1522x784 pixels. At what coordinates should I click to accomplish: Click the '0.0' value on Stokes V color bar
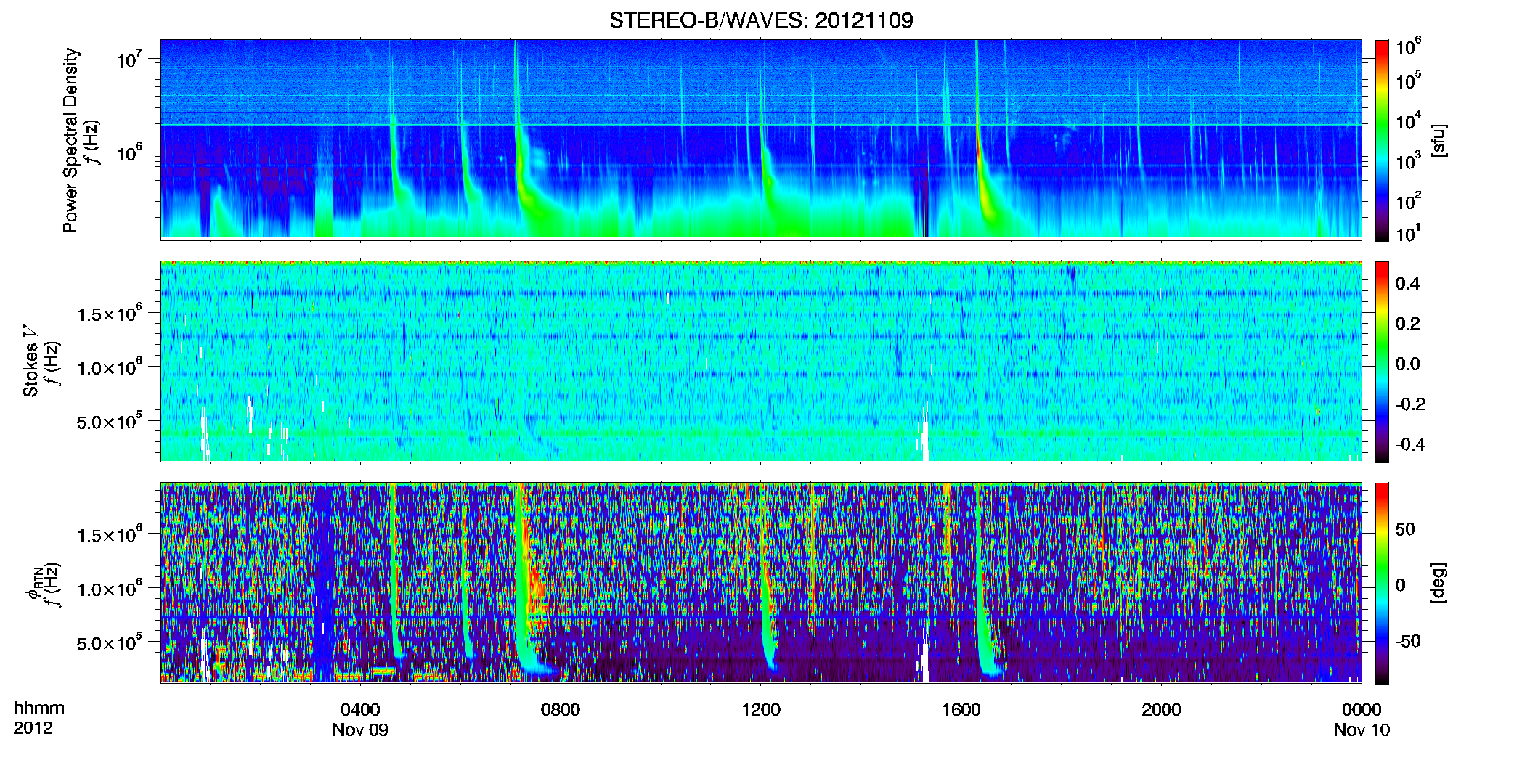[x=1407, y=364]
